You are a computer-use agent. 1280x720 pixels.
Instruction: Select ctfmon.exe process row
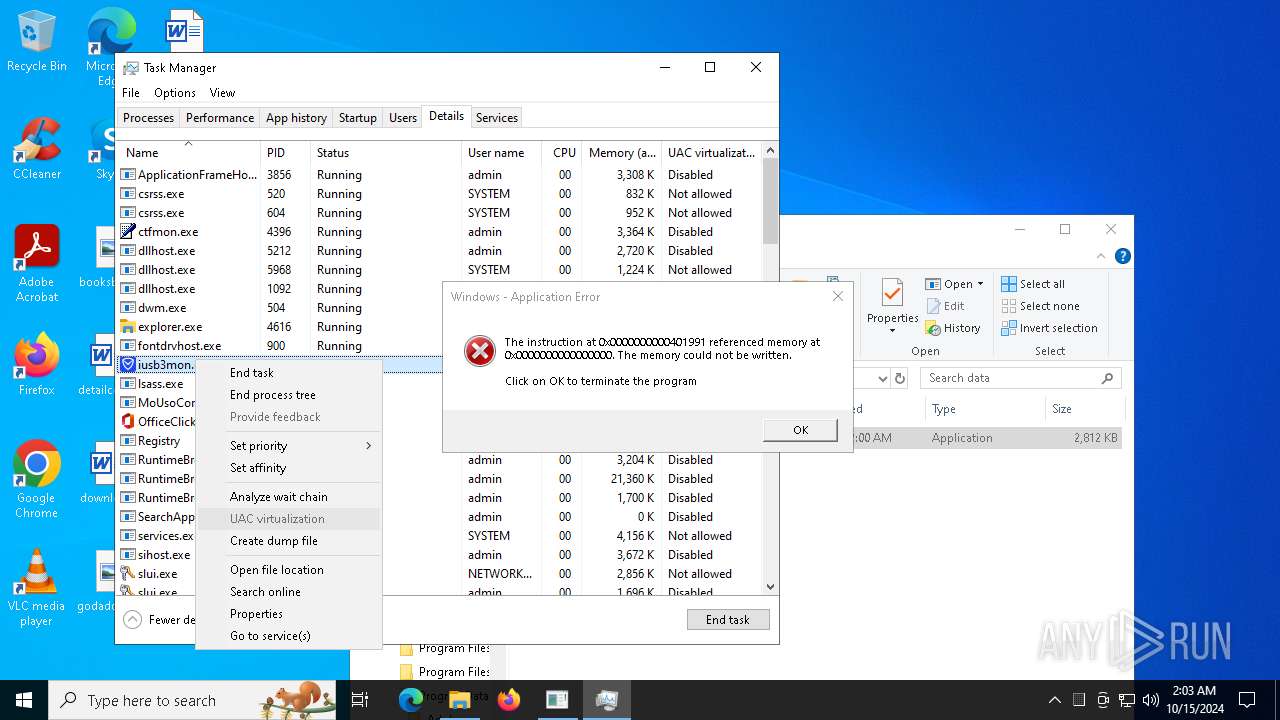click(x=438, y=232)
